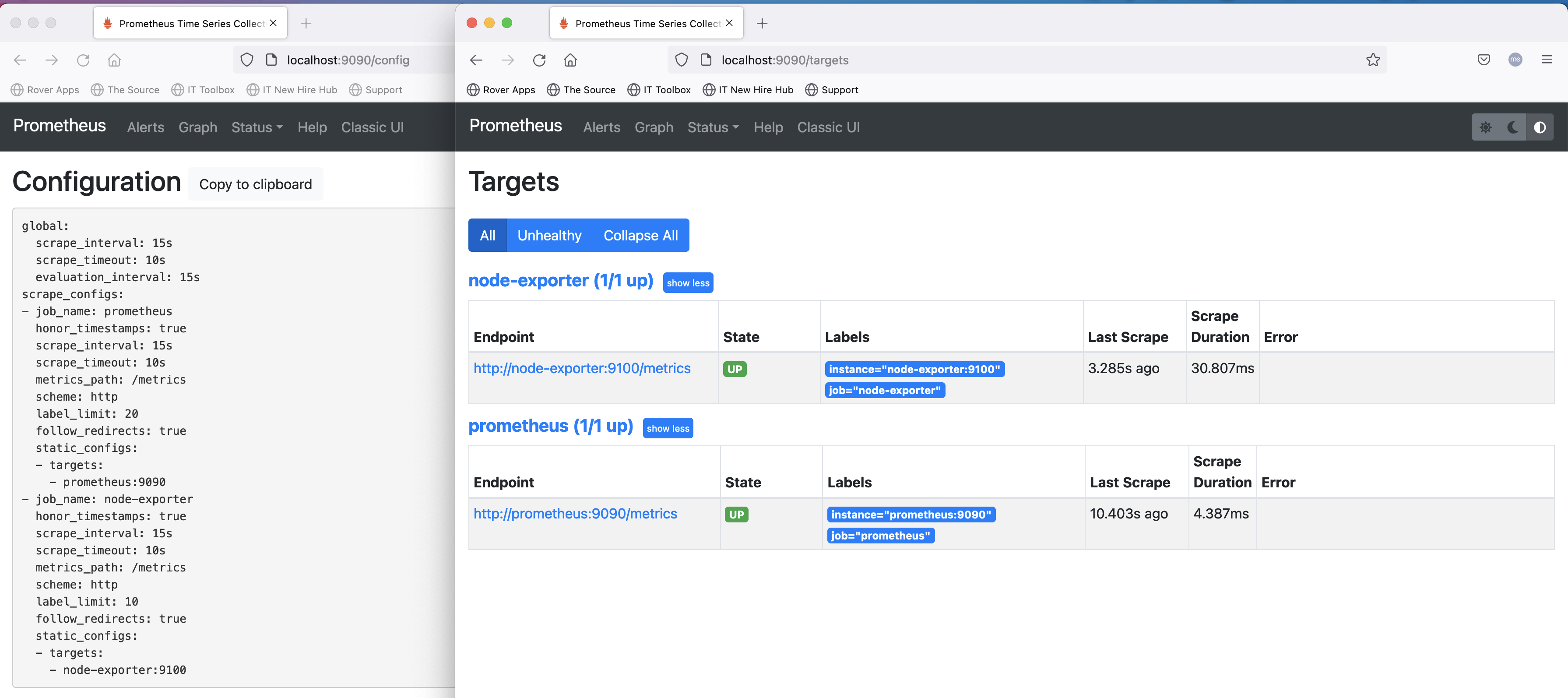Close the config Prometheus tab

tap(273, 22)
